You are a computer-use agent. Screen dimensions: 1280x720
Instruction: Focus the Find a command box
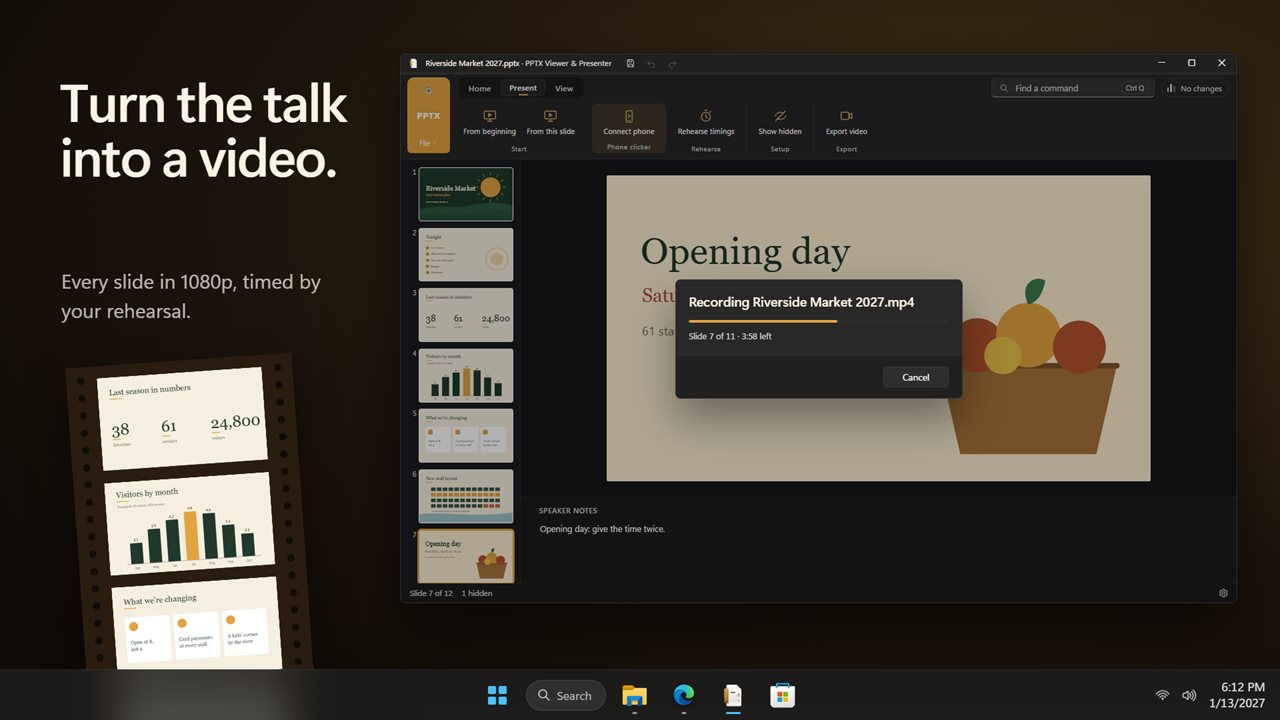click(1072, 88)
